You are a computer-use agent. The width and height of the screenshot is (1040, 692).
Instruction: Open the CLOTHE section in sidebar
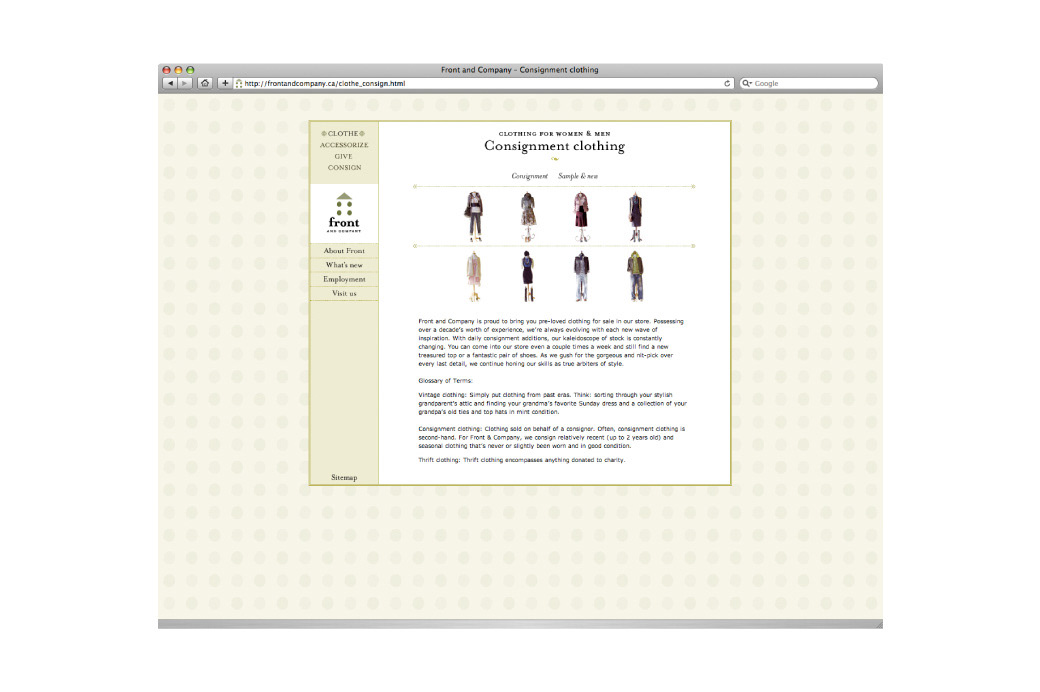344,133
